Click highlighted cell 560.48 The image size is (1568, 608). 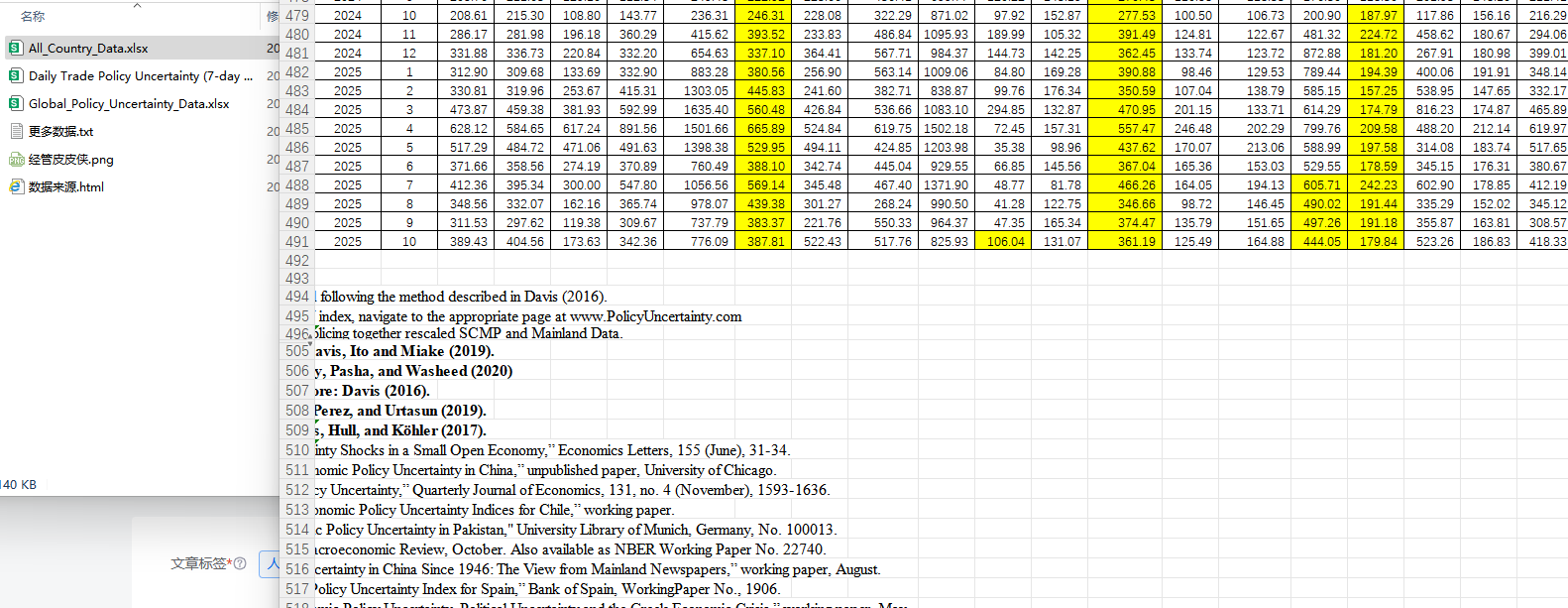pyautogui.click(x=763, y=110)
